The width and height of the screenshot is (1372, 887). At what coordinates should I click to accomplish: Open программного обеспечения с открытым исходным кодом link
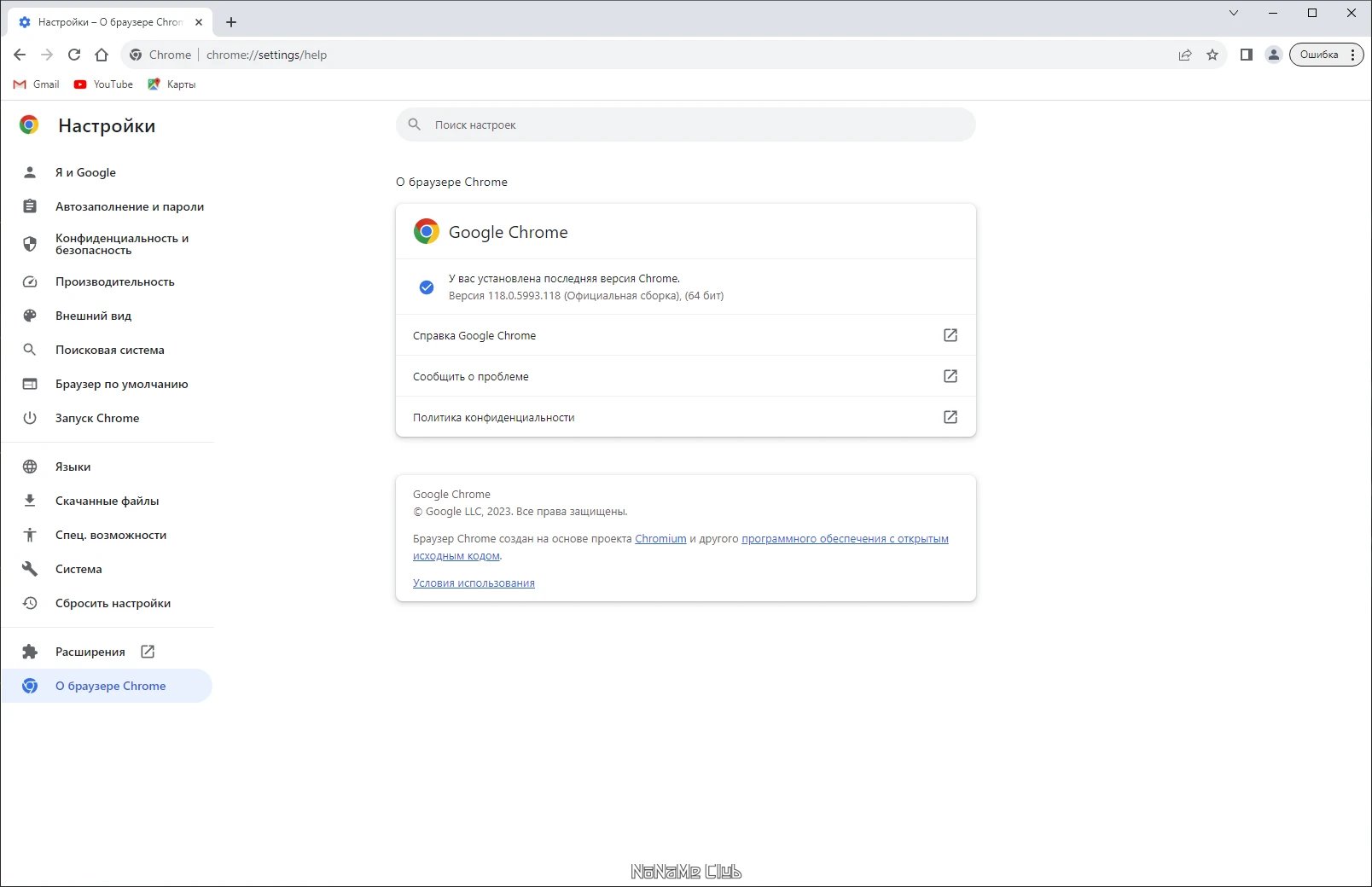tap(845, 539)
